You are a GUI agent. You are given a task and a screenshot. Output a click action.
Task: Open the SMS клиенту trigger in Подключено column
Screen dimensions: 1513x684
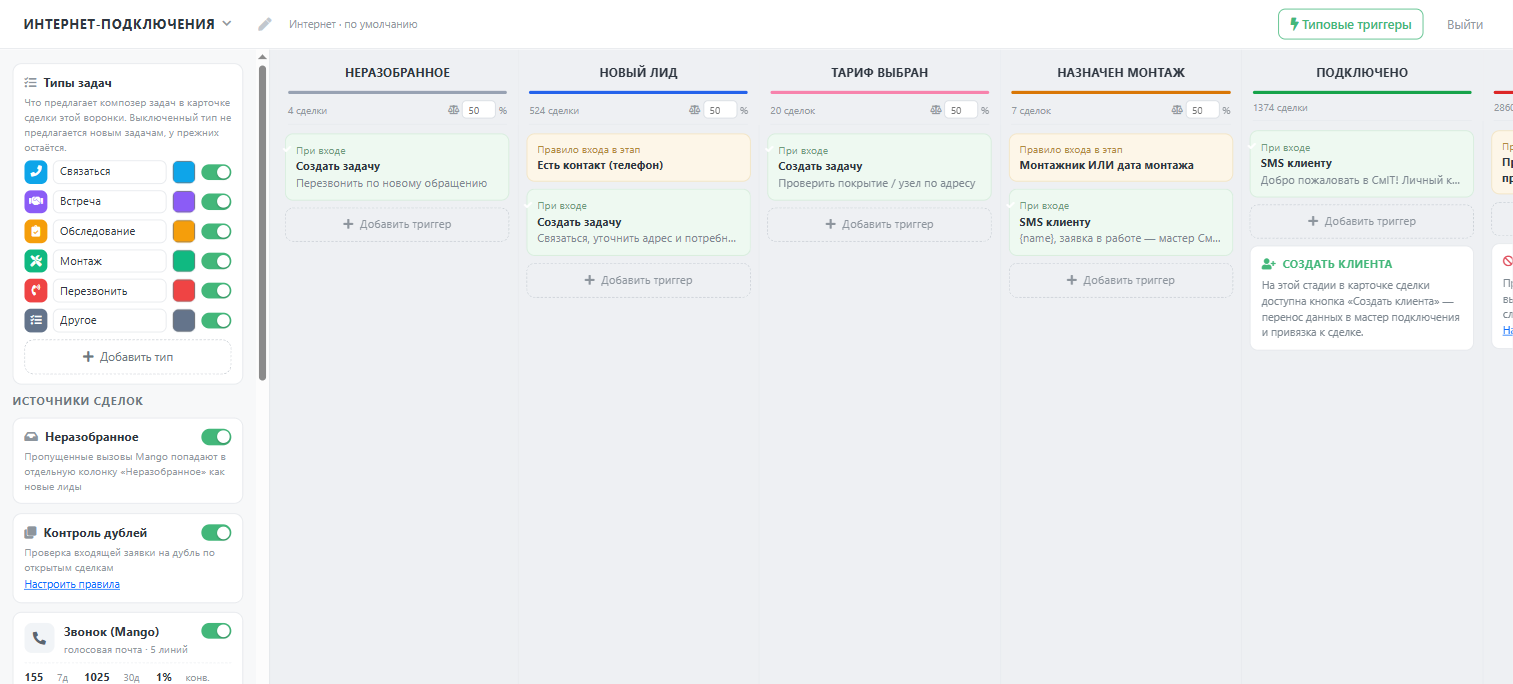coord(1362,164)
